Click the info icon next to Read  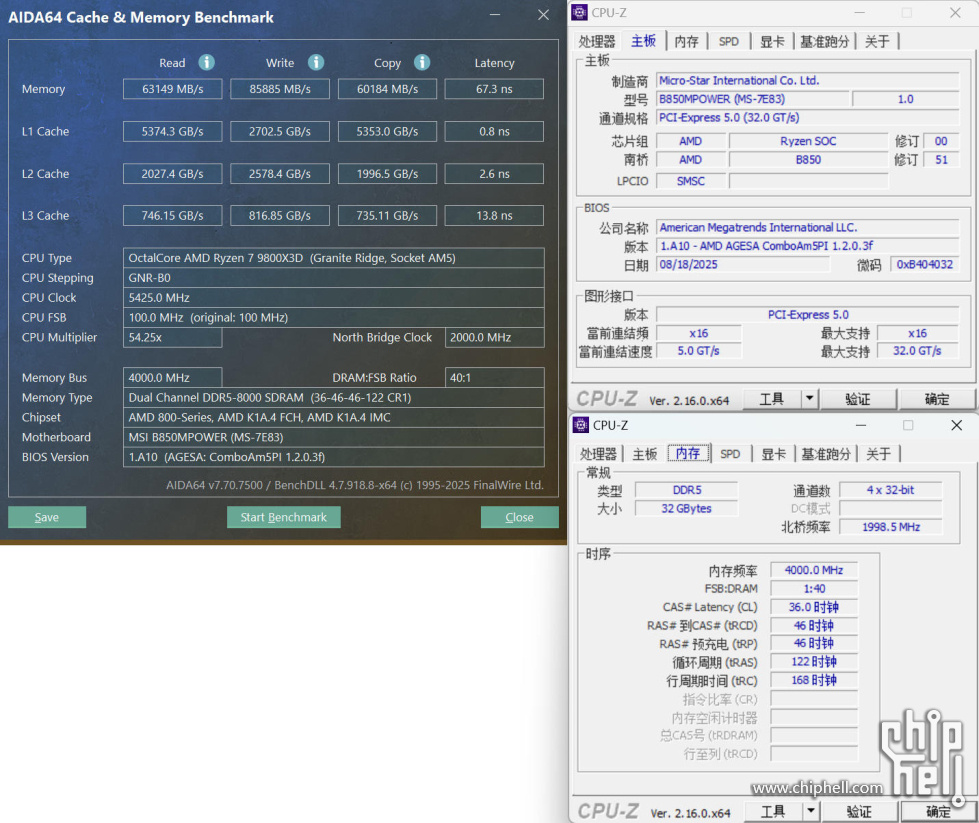206,63
